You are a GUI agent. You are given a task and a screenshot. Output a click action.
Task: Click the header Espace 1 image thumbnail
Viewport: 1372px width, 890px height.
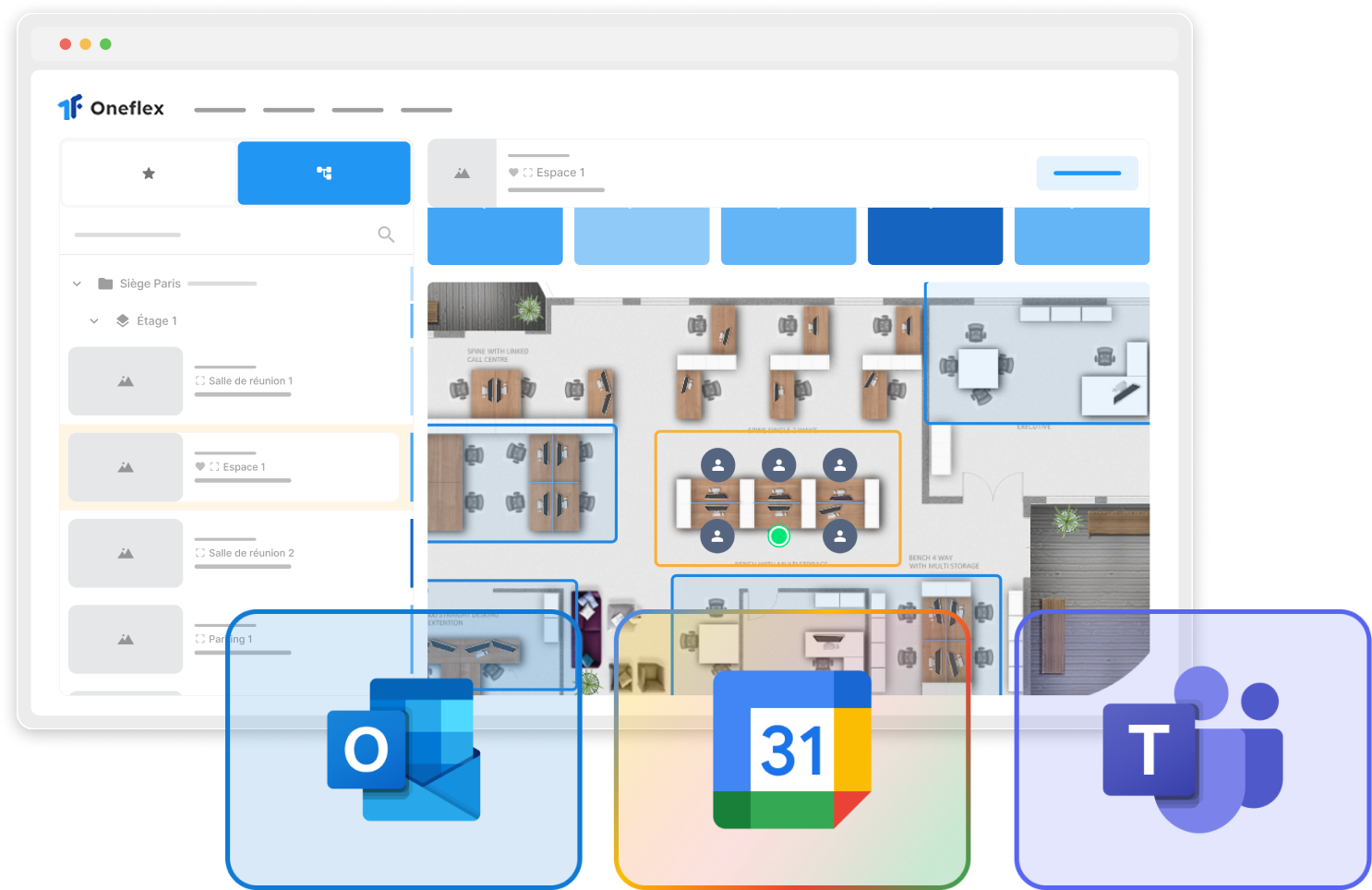pyautogui.click(x=462, y=173)
